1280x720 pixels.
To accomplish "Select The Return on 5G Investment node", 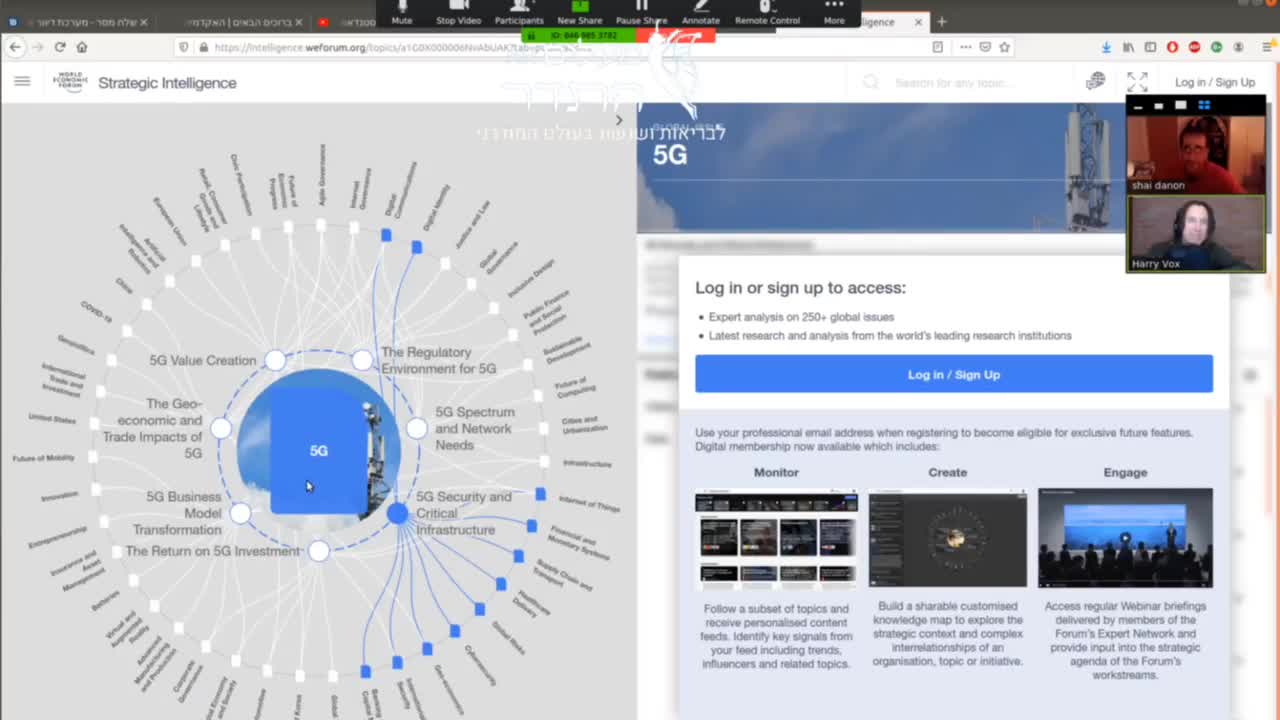I will point(319,551).
